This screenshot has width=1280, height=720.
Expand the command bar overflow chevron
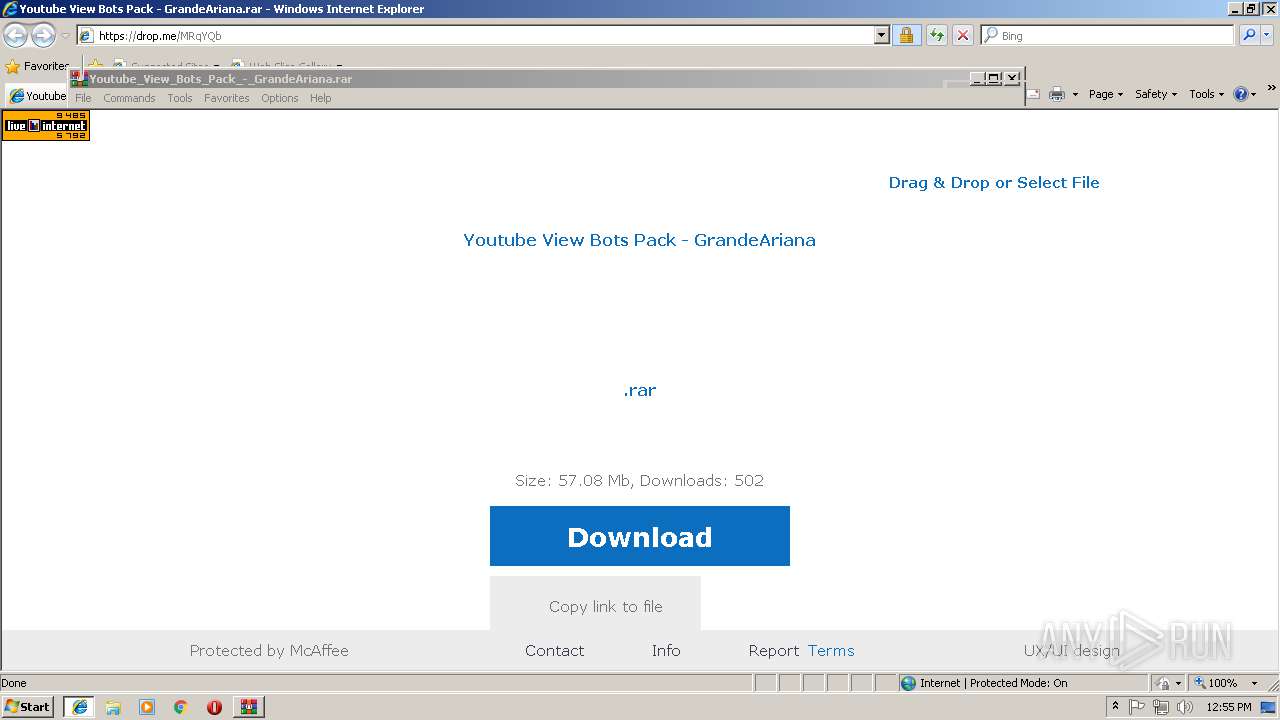click(1272, 89)
